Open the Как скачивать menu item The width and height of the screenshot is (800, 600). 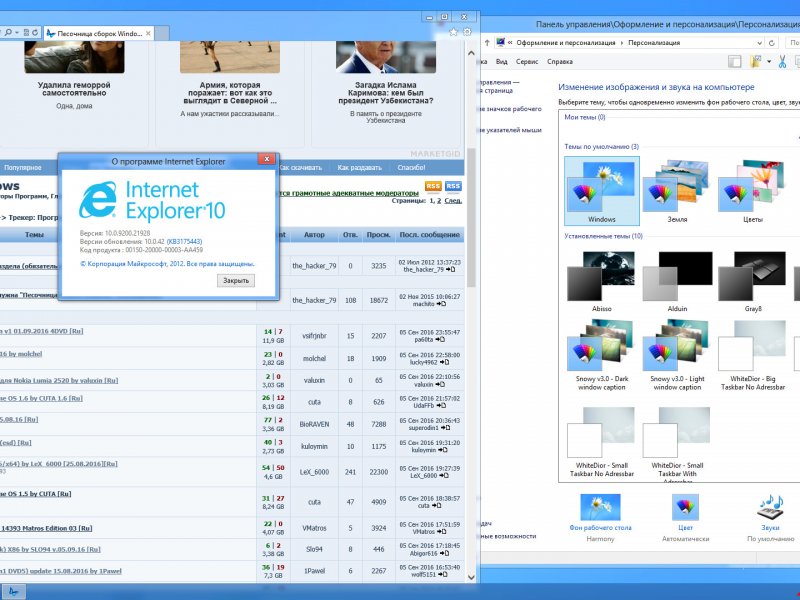coord(300,167)
